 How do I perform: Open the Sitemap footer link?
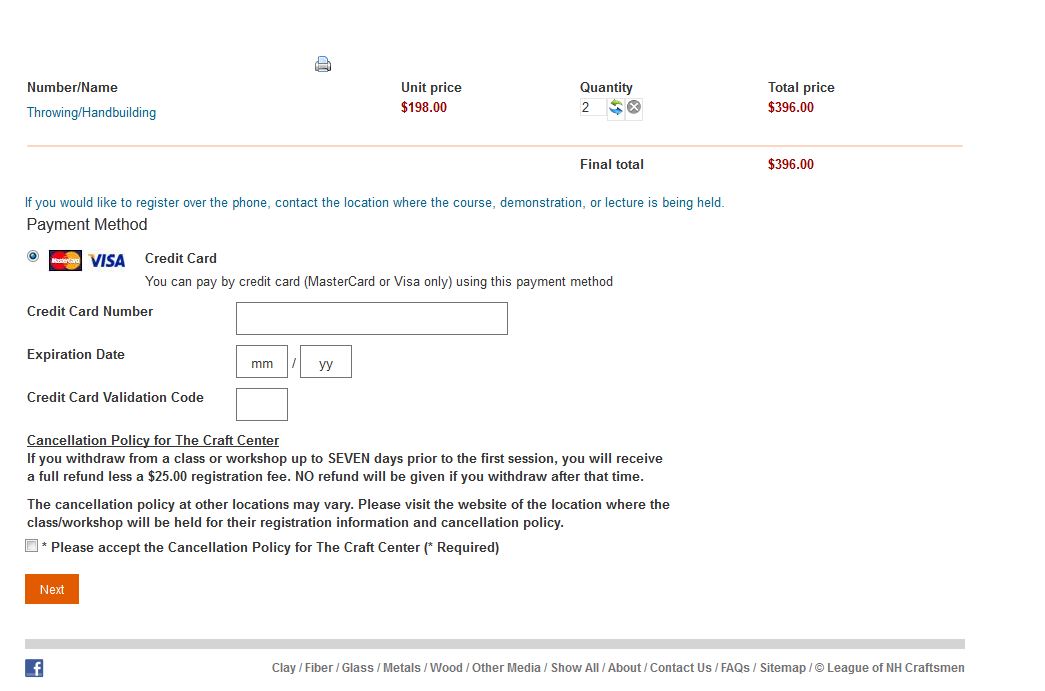point(782,668)
